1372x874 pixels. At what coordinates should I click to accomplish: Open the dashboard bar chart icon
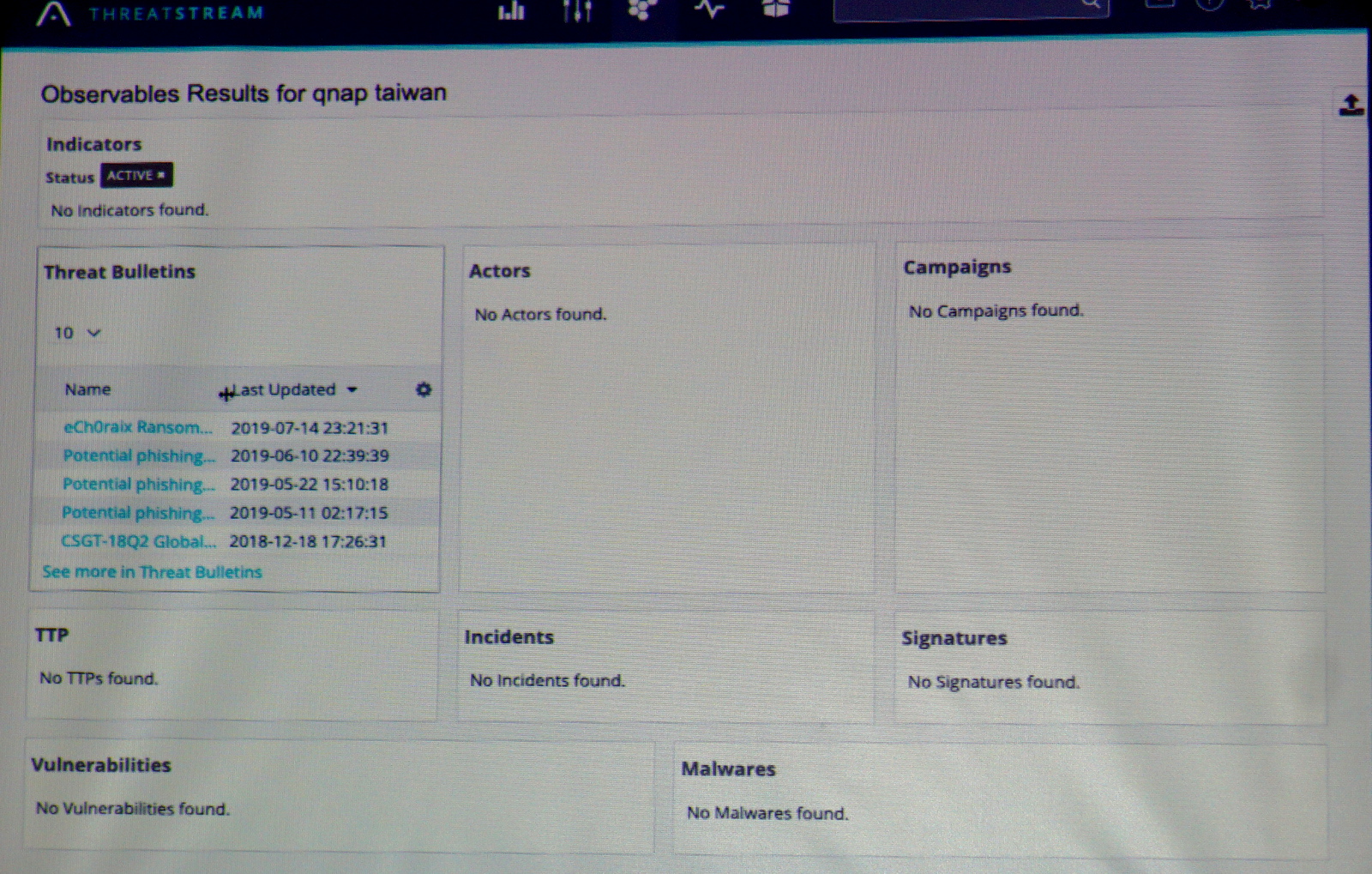[x=511, y=10]
